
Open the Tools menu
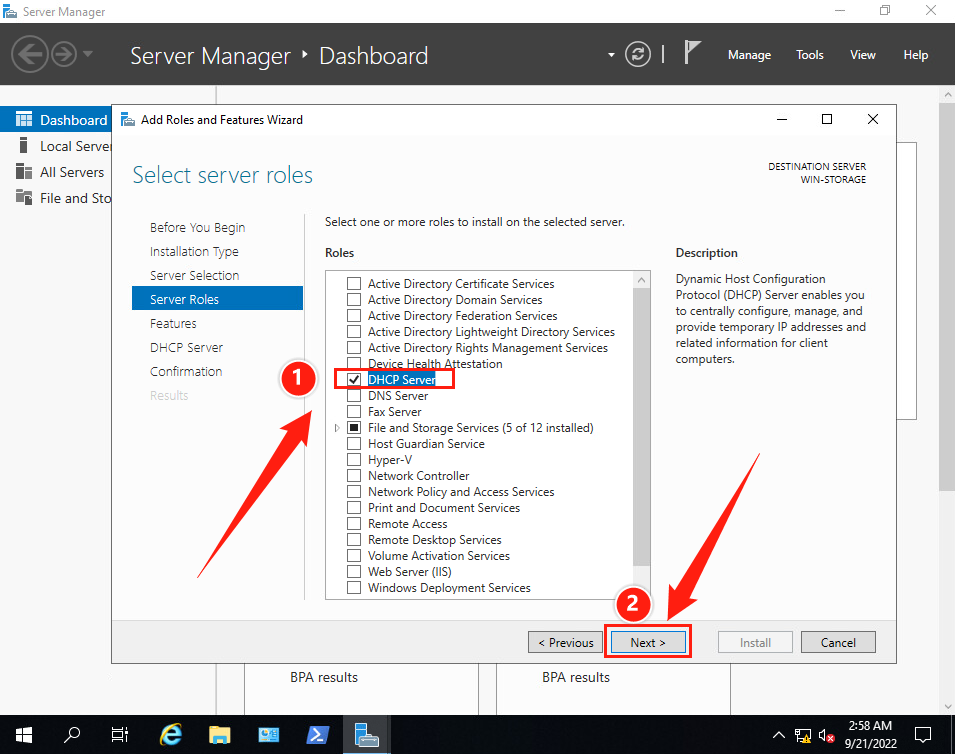[x=809, y=55]
